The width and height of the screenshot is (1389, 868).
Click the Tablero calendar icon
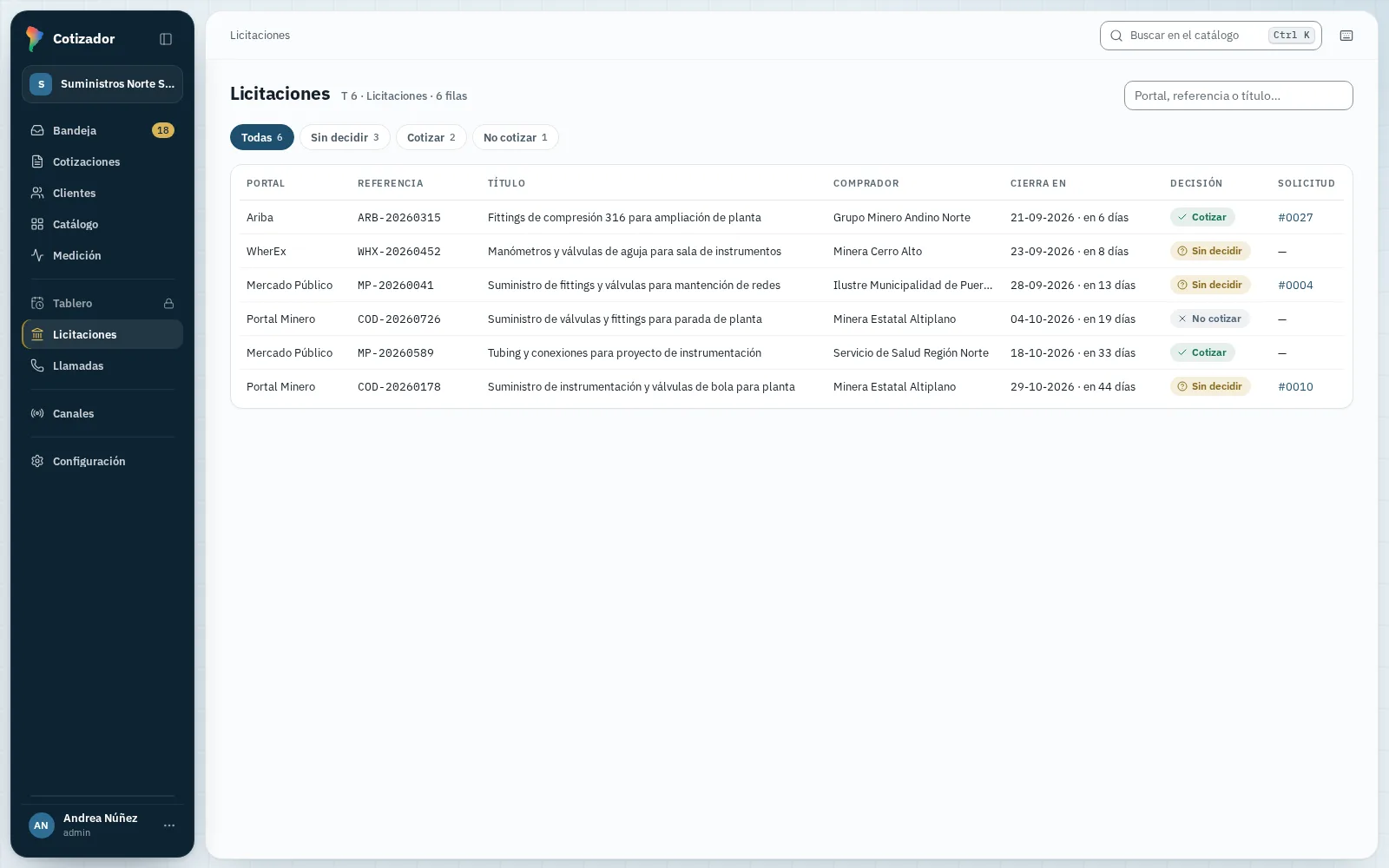37,303
